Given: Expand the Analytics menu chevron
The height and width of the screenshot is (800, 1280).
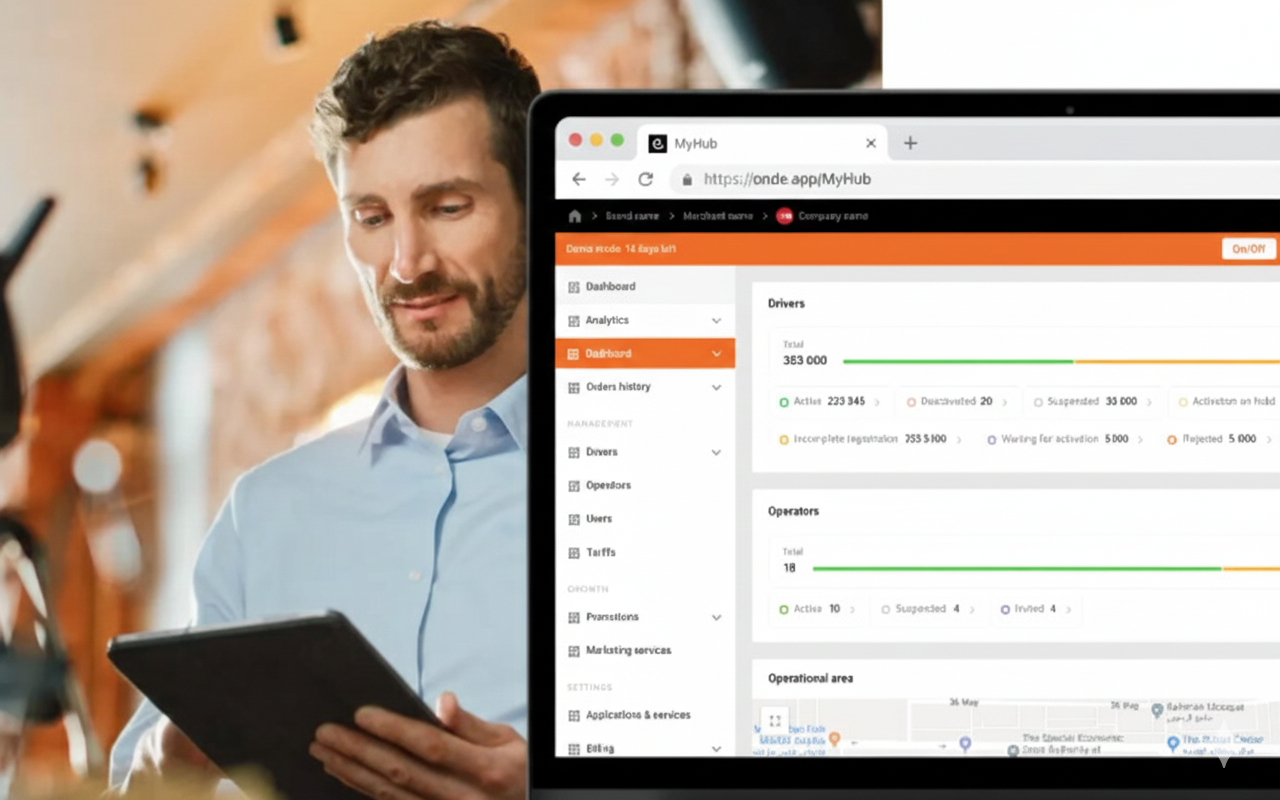Looking at the screenshot, I should (716, 321).
